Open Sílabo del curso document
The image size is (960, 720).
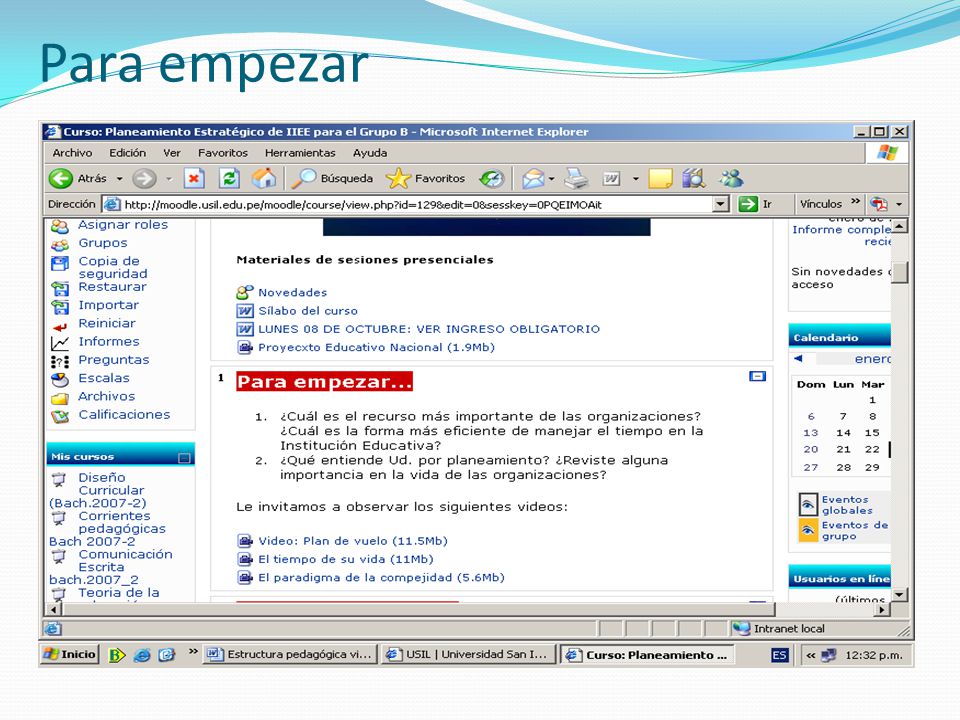coord(308,311)
